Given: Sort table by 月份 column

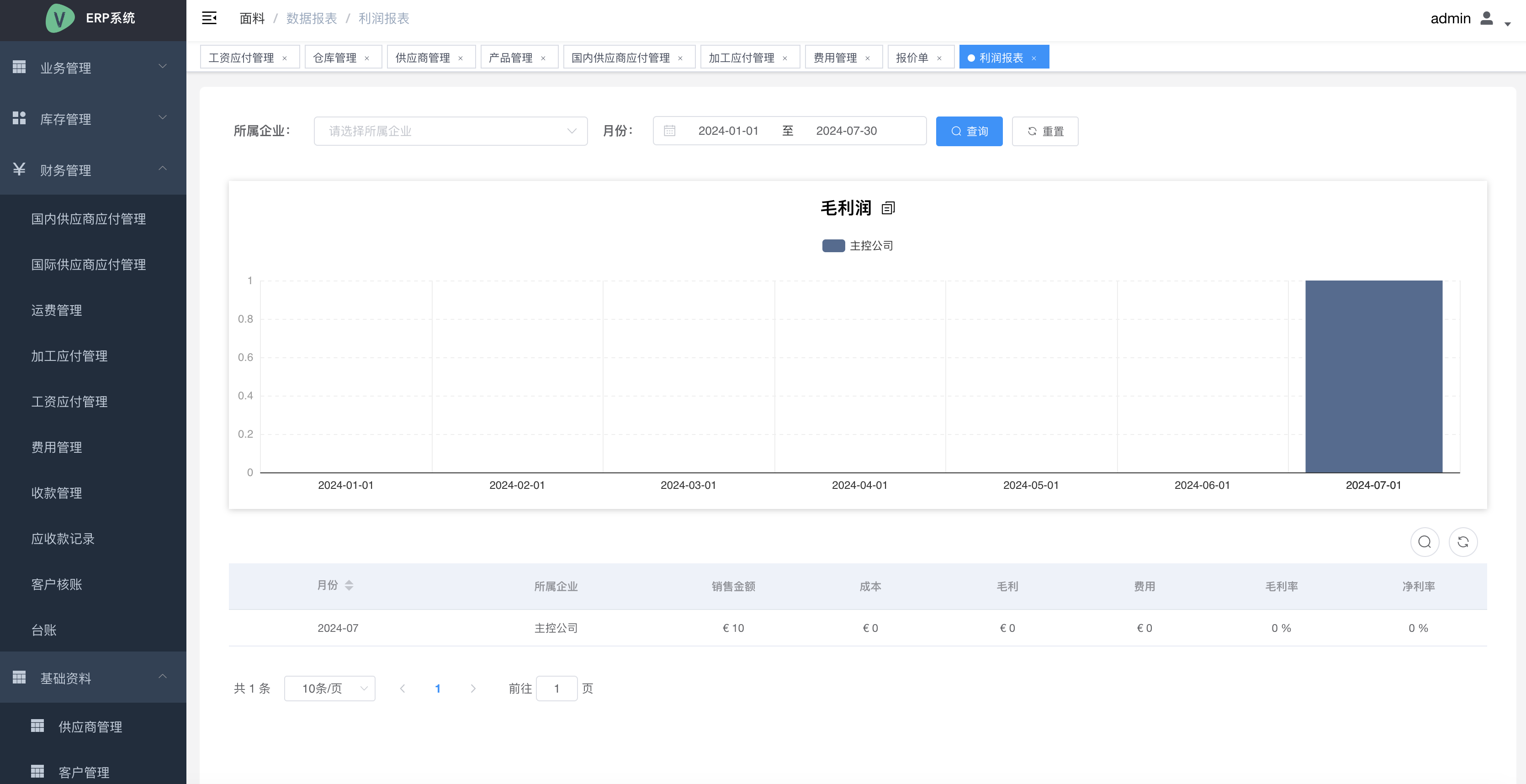Looking at the screenshot, I should tap(348, 585).
